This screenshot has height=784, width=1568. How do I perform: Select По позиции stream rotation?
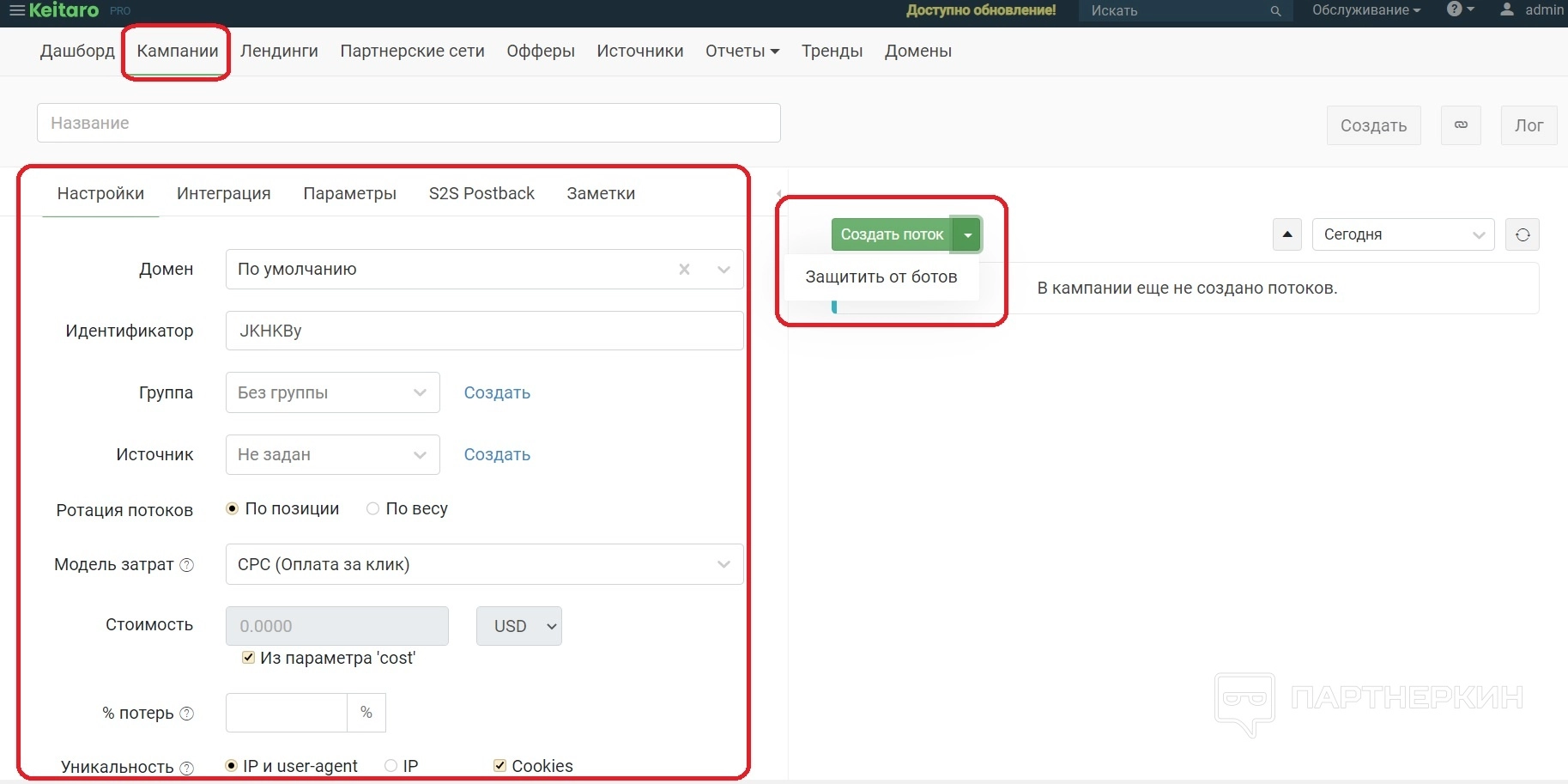232,508
